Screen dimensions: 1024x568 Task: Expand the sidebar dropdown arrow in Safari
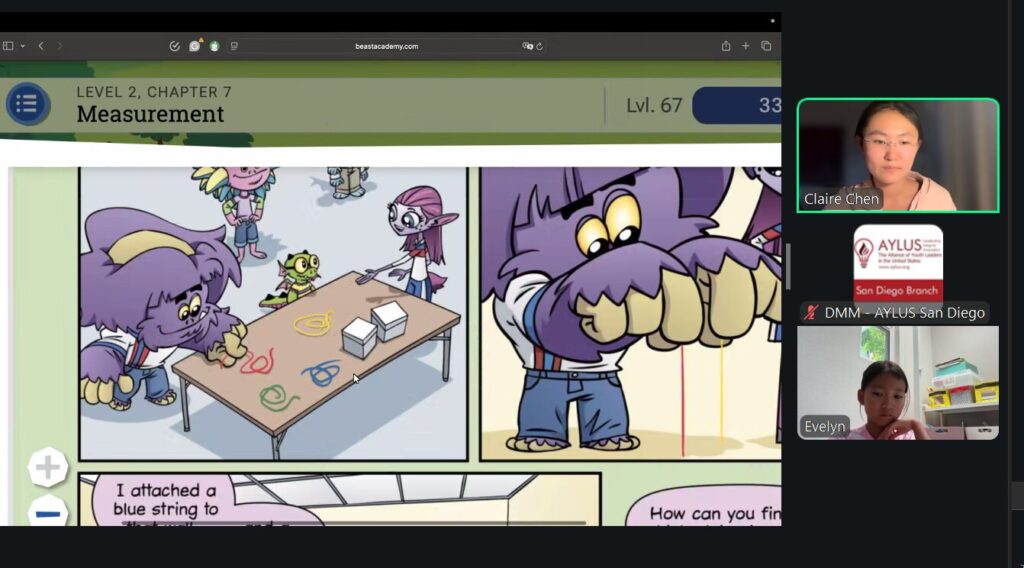point(23,46)
